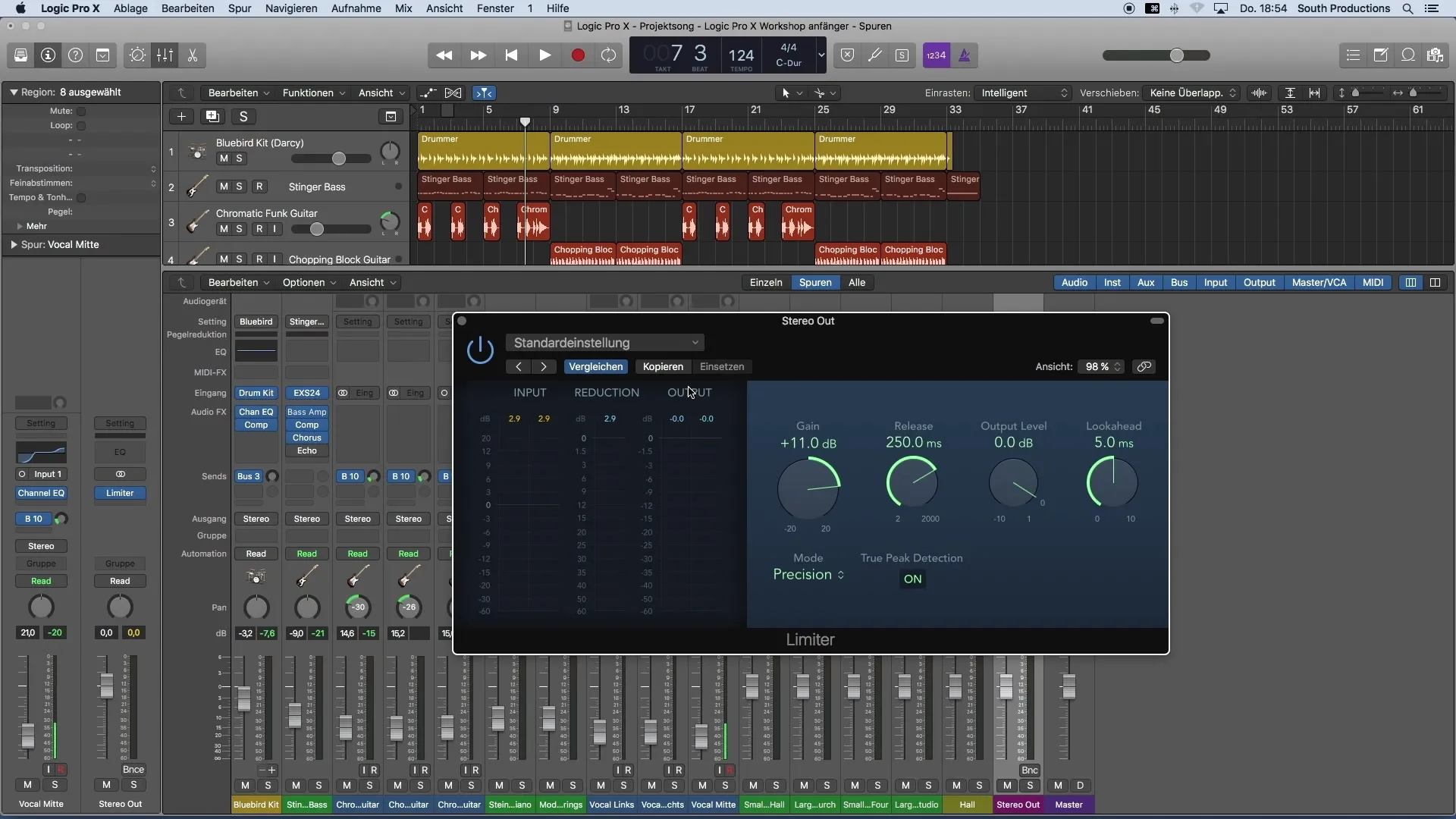This screenshot has height=819, width=1456.
Task: Click Vergleichen button in Limiter plugin
Action: point(596,366)
